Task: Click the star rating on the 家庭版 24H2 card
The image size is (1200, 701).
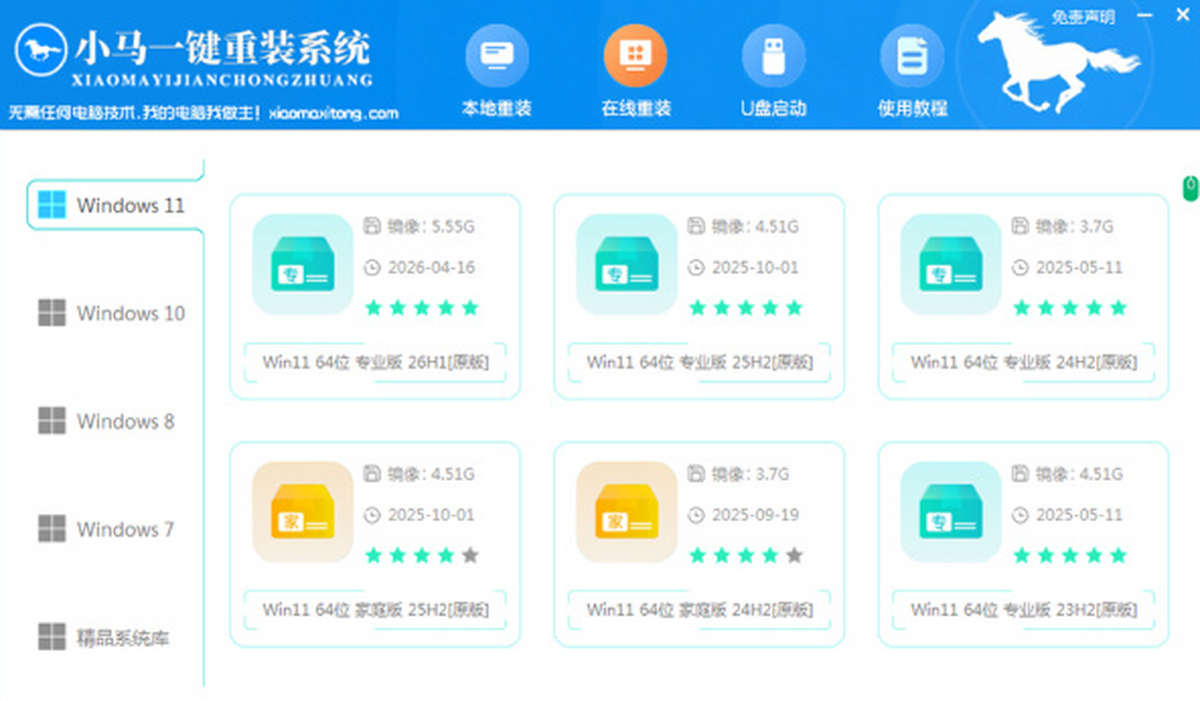Action: 746,555
